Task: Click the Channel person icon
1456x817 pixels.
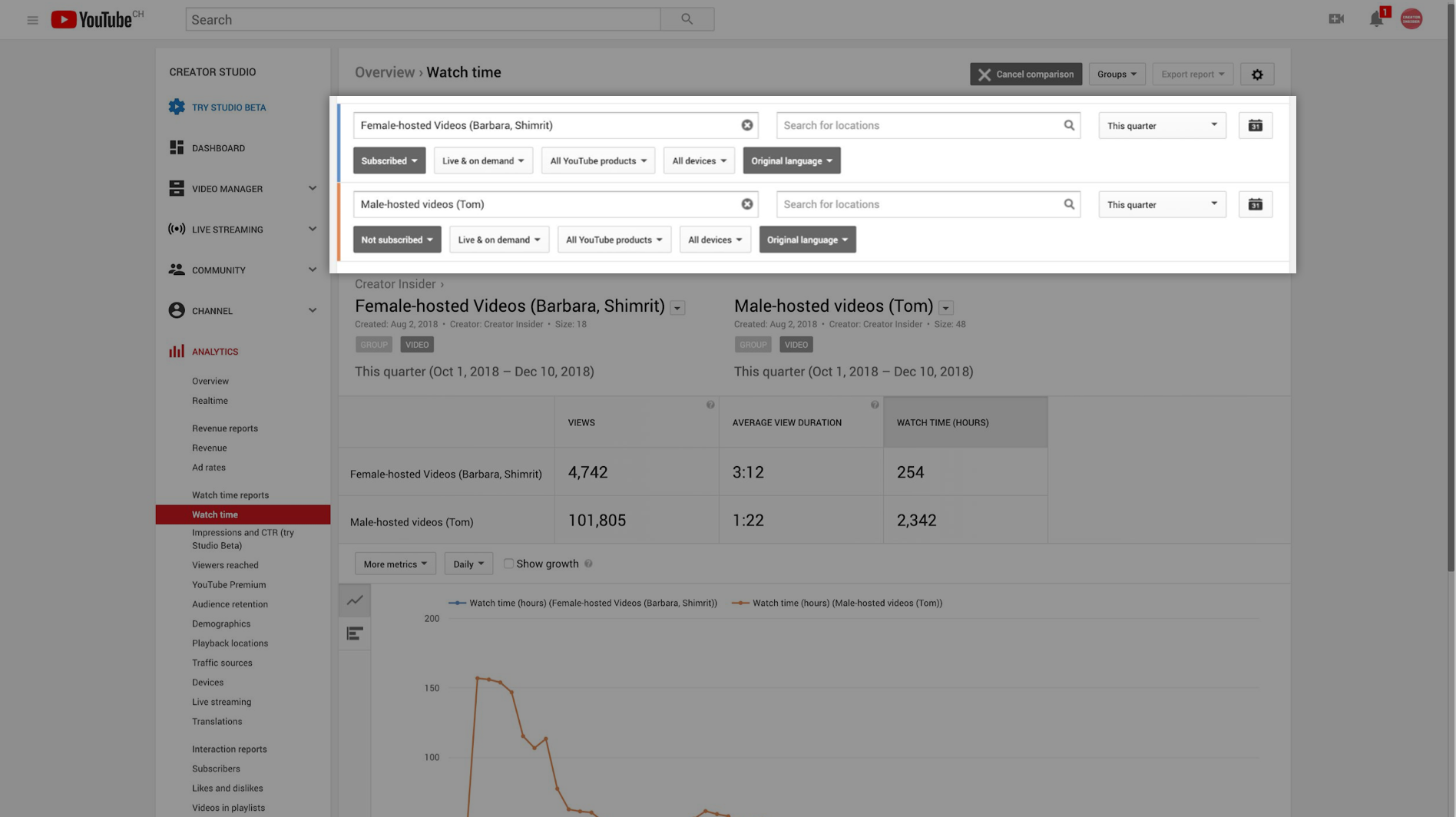Action: click(x=177, y=310)
